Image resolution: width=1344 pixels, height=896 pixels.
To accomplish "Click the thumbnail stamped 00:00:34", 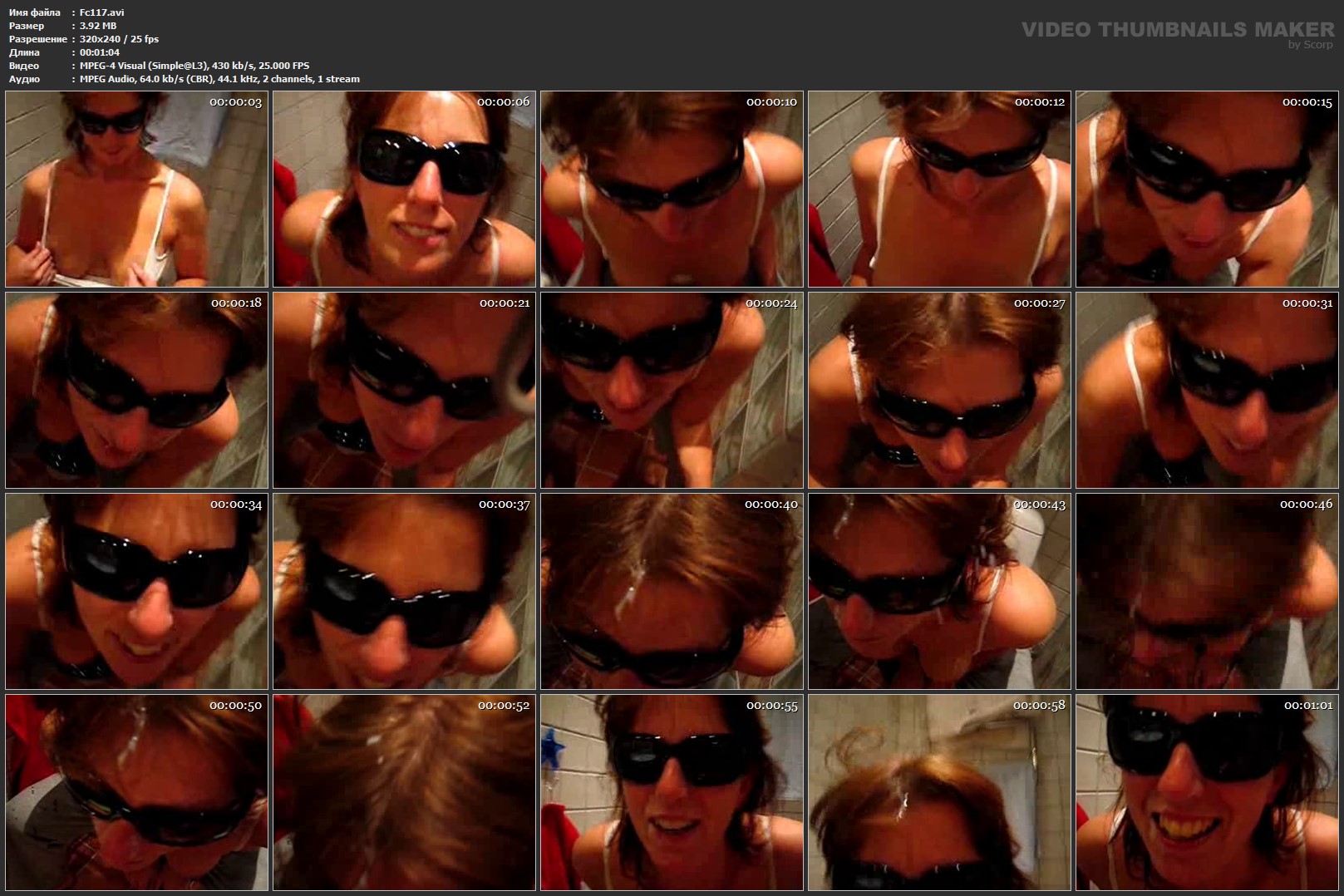I will (x=136, y=592).
